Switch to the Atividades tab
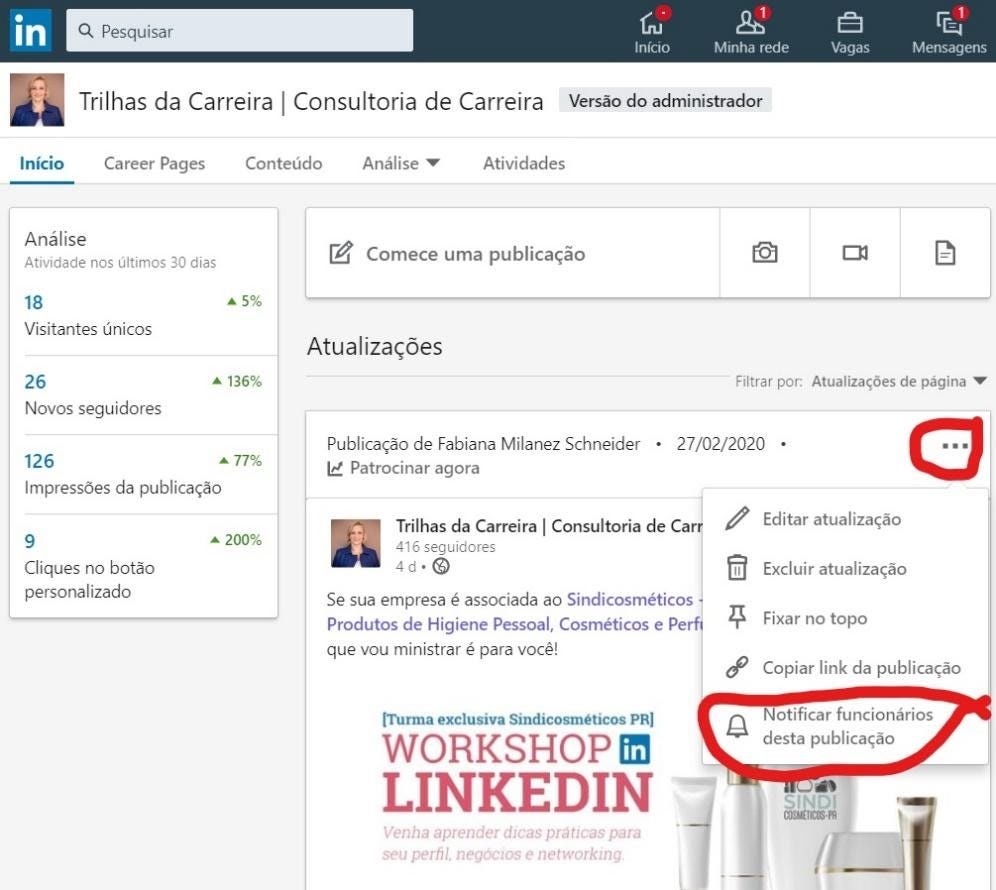Screen dimensions: 996x890 click(x=523, y=163)
